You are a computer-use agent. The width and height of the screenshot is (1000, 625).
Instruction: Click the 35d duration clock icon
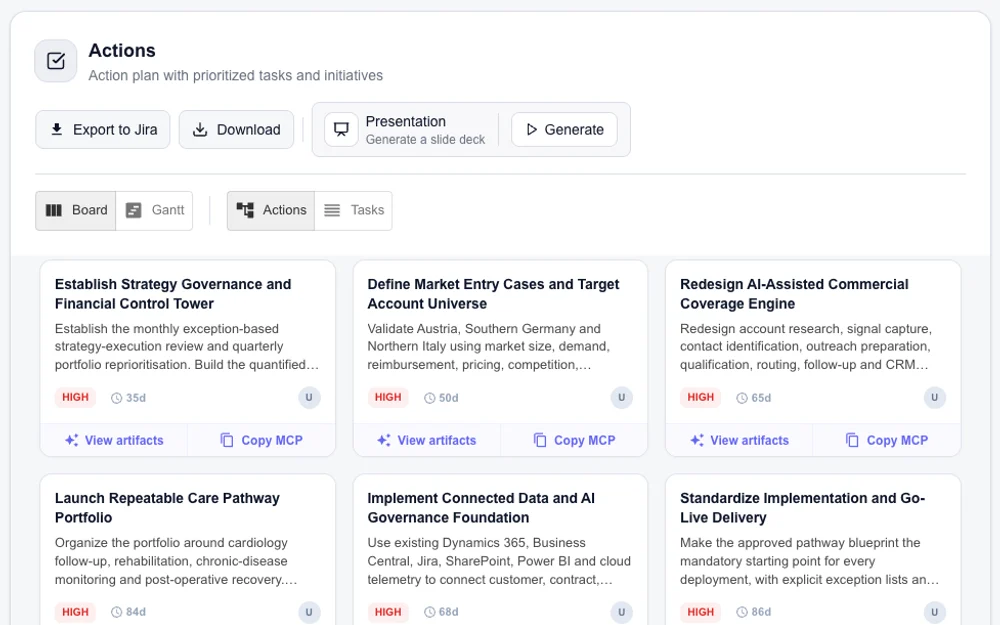click(x=116, y=398)
